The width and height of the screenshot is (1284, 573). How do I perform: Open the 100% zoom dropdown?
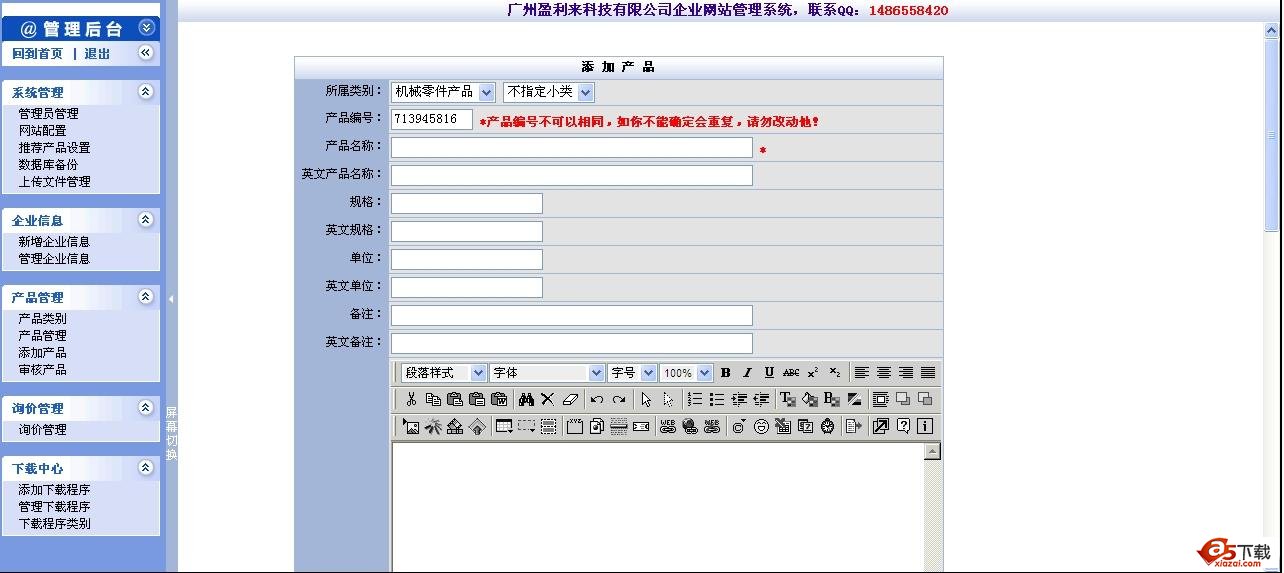[x=686, y=373]
